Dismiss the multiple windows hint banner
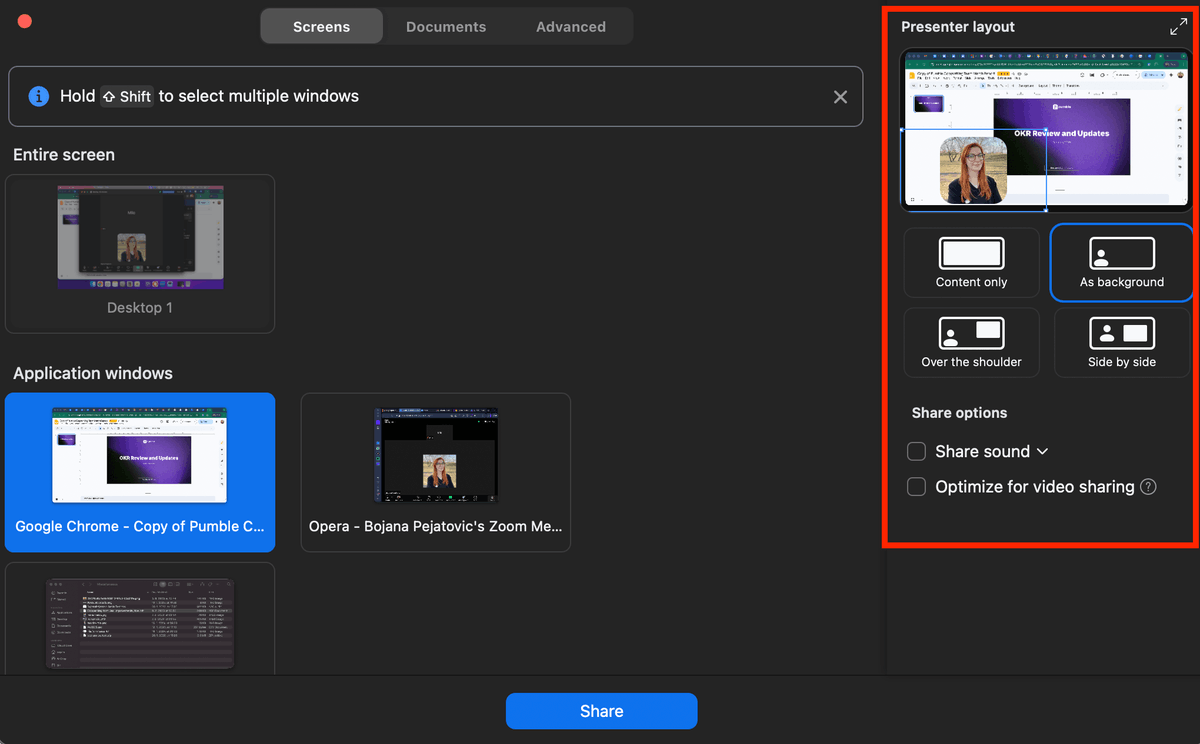The width and height of the screenshot is (1200, 744). (840, 96)
